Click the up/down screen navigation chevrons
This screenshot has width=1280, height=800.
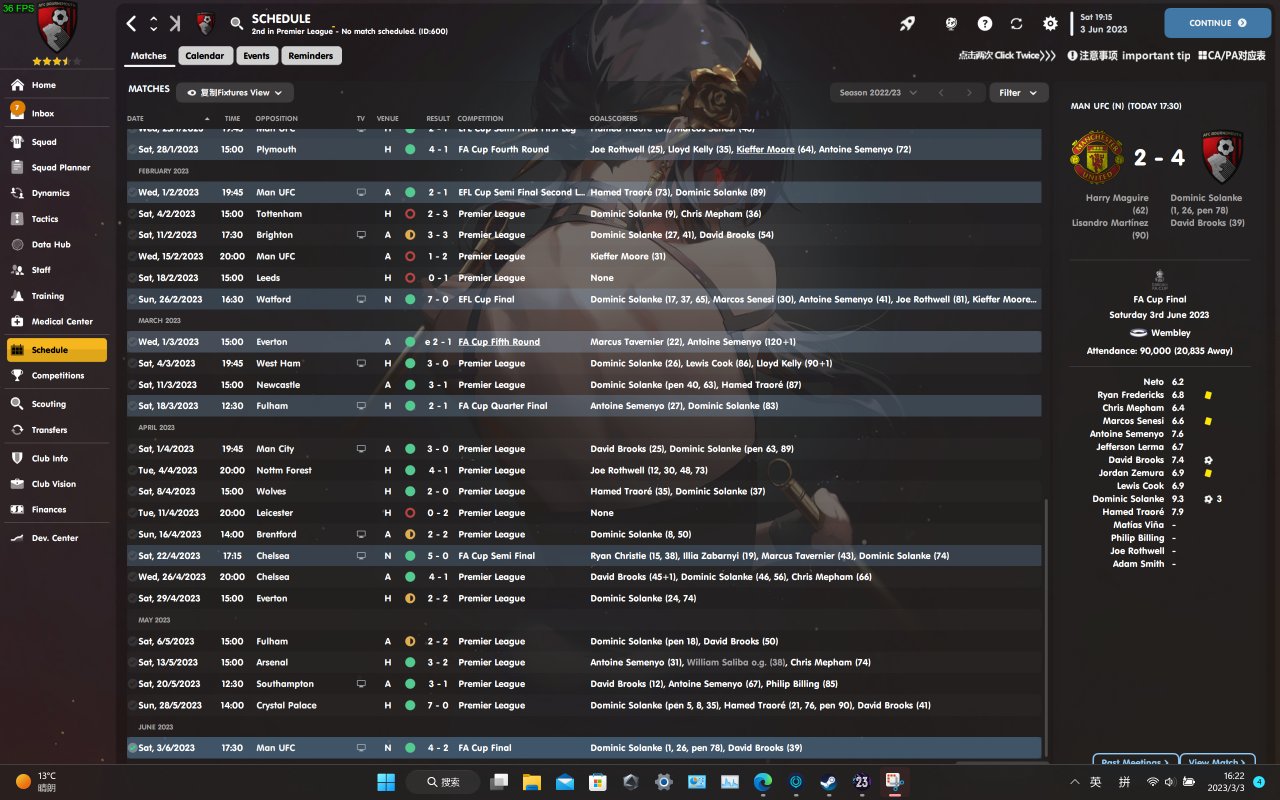pos(154,23)
